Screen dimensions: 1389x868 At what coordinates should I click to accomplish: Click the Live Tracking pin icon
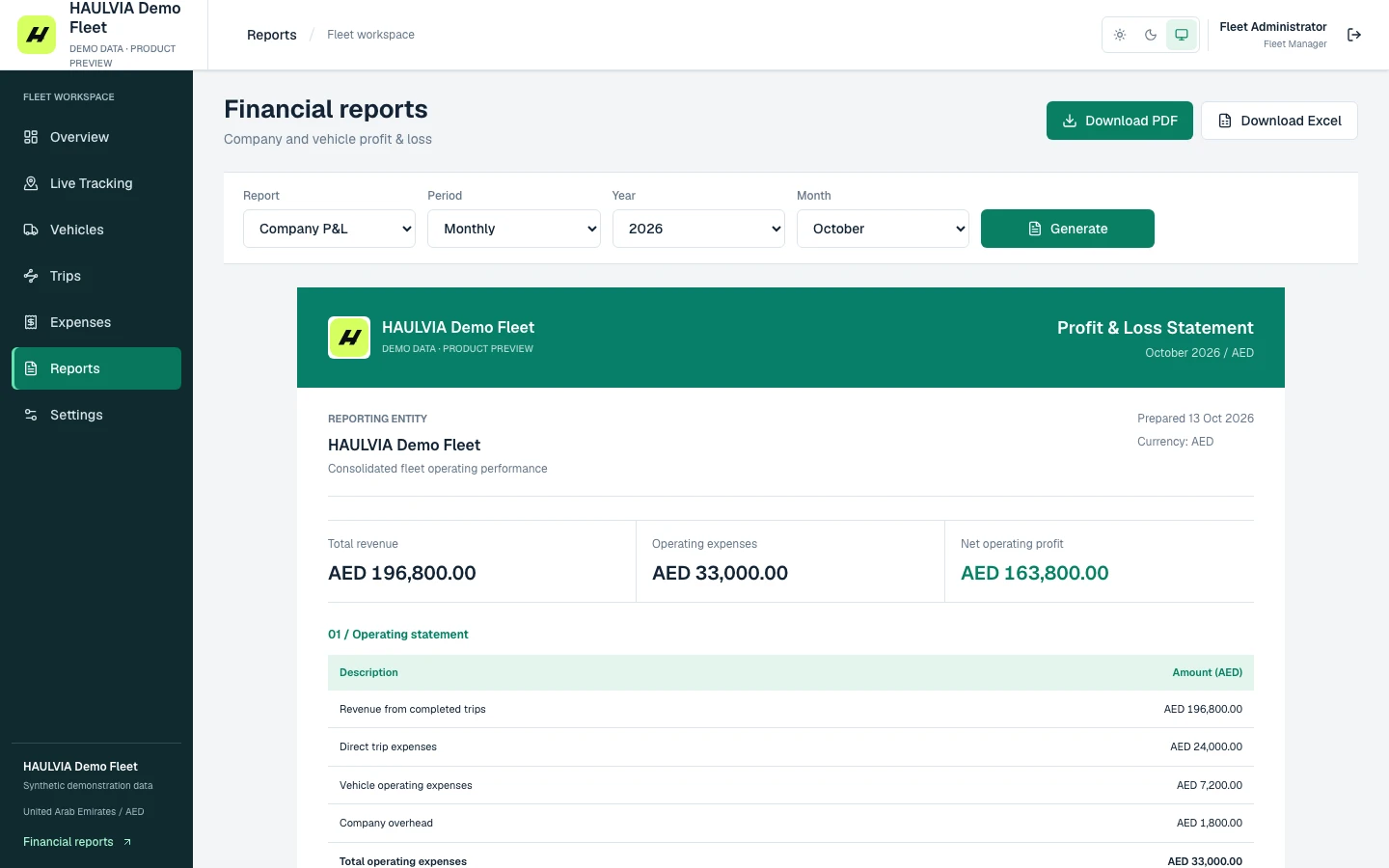31,183
